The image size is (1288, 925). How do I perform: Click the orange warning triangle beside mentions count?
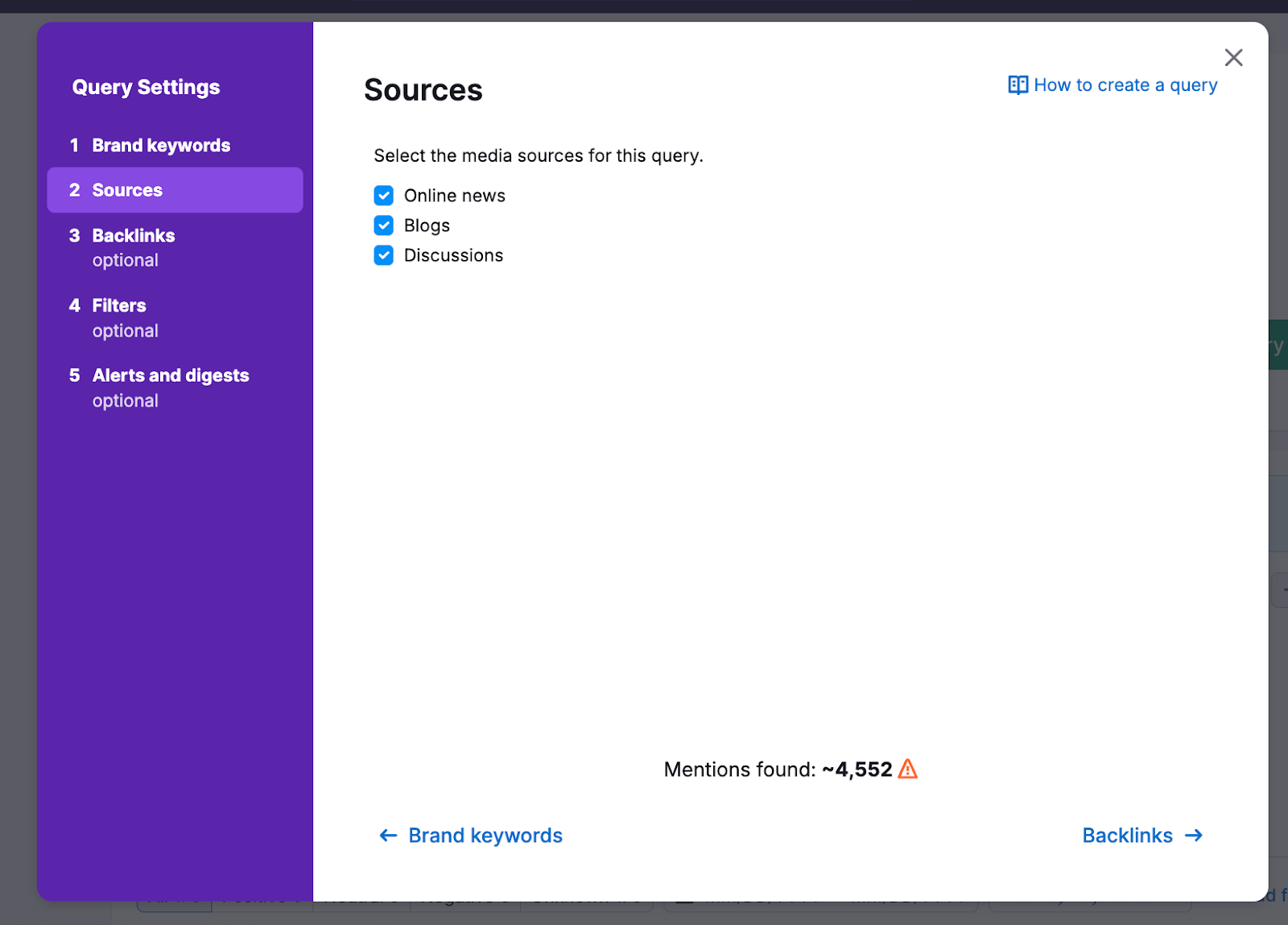tap(909, 770)
